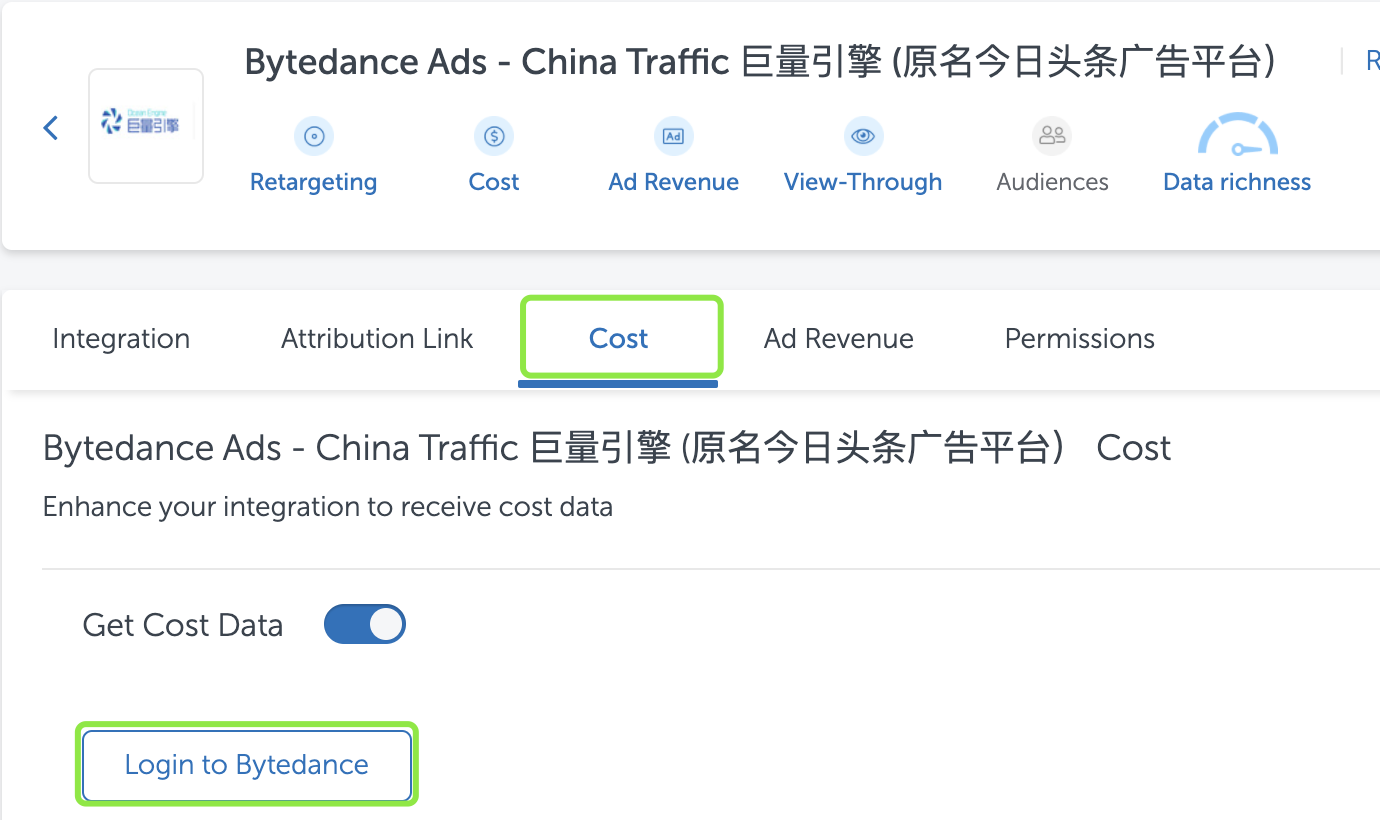The width and height of the screenshot is (1380, 820).
Task: Turn off the Get Cost Data toggle
Action: 365,624
